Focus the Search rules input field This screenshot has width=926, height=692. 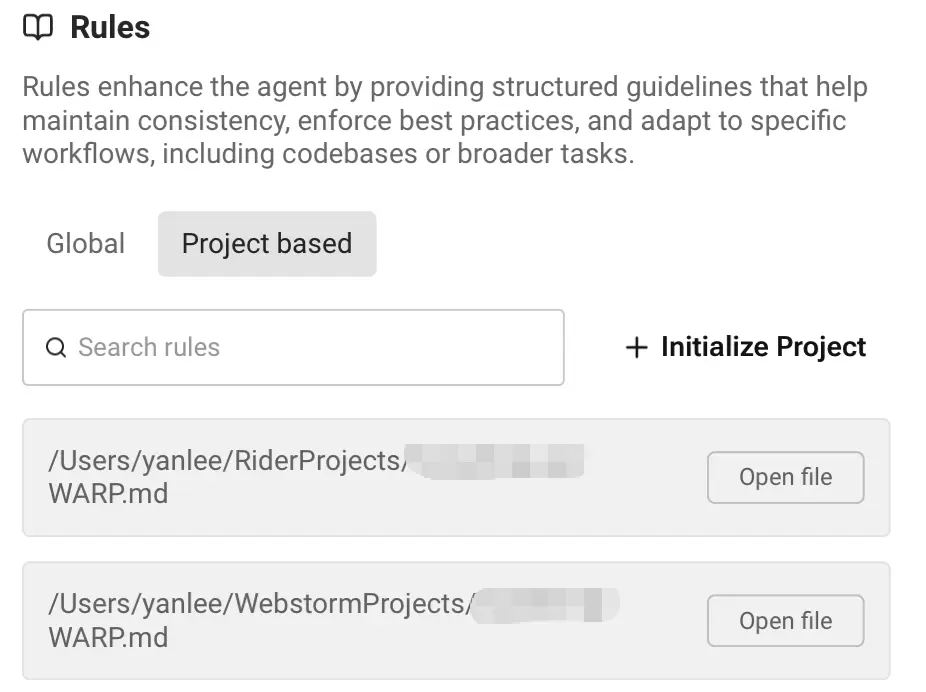[x=300, y=348]
